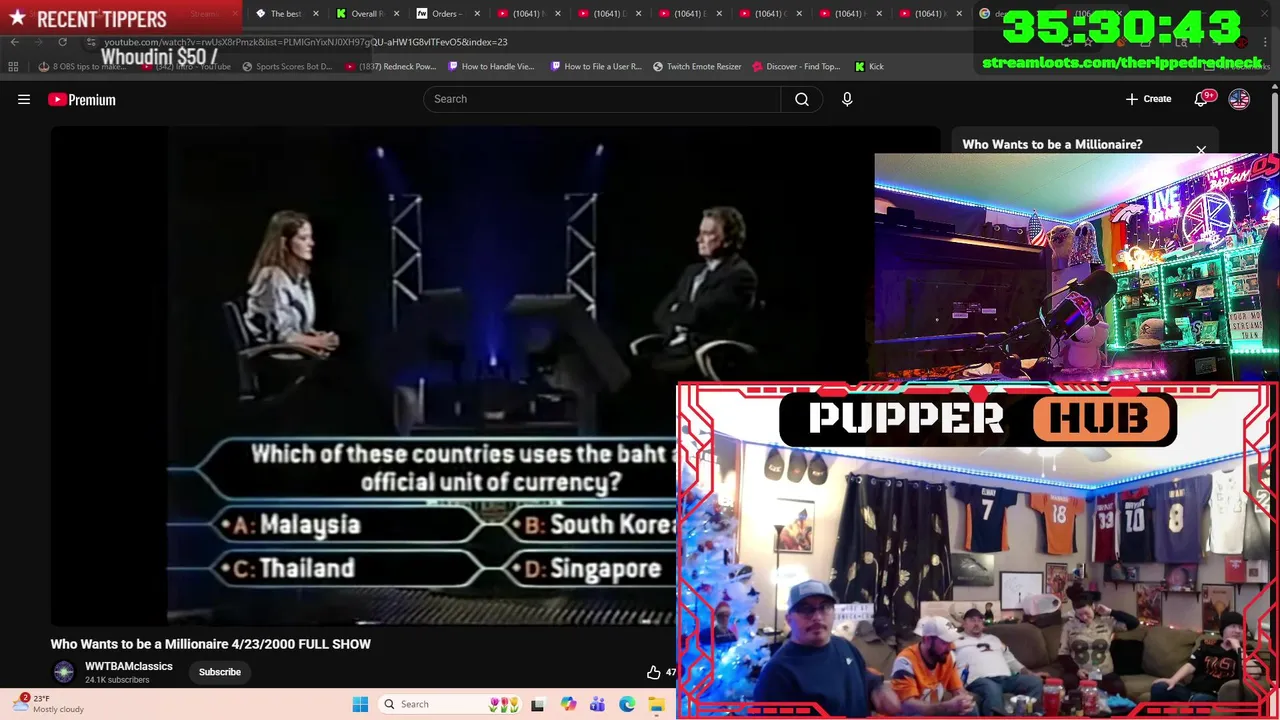Open Microsoft Edge from taskbar
This screenshot has width=1280, height=720.
click(627, 704)
